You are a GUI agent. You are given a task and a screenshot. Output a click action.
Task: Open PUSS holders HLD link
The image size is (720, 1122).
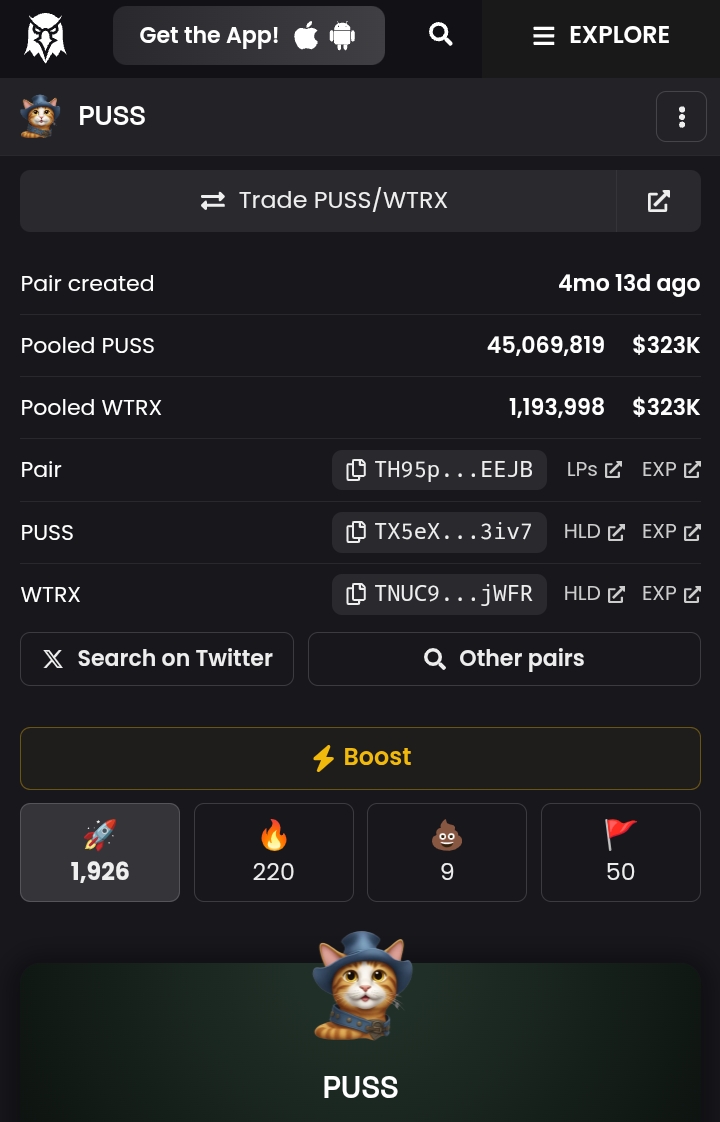tap(594, 532)
